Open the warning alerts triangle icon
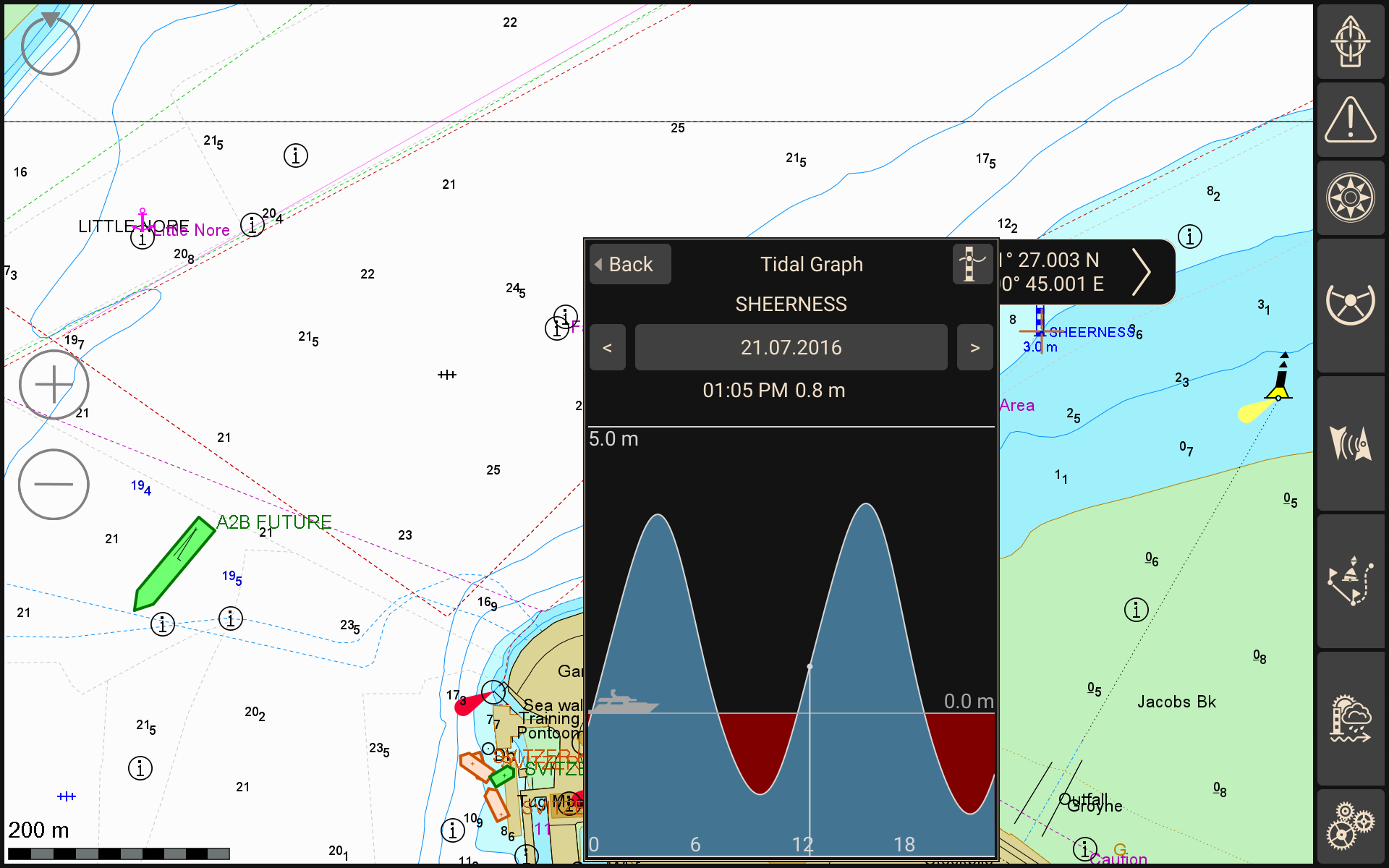Screen dimensions: 1389x868 (1350, 120)
